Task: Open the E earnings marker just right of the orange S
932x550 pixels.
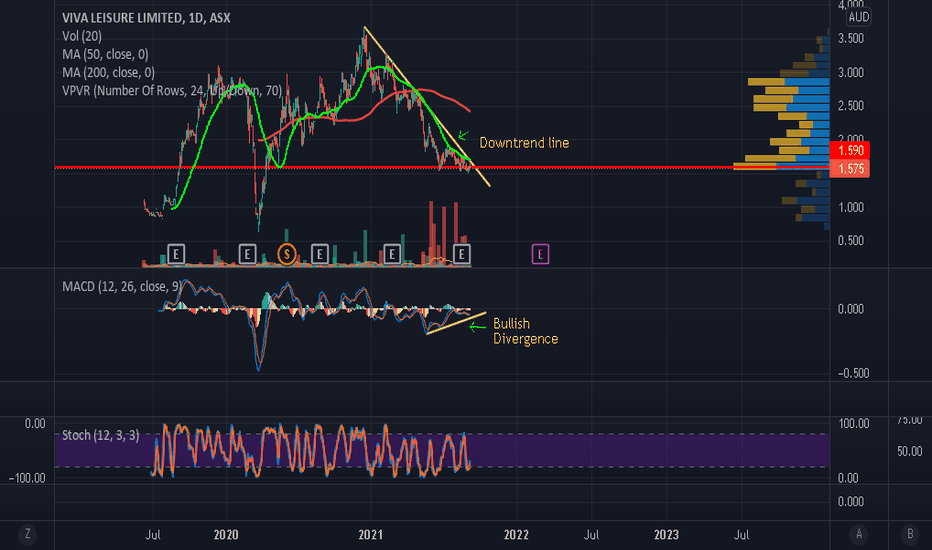Action: click(x=319, y=254)
